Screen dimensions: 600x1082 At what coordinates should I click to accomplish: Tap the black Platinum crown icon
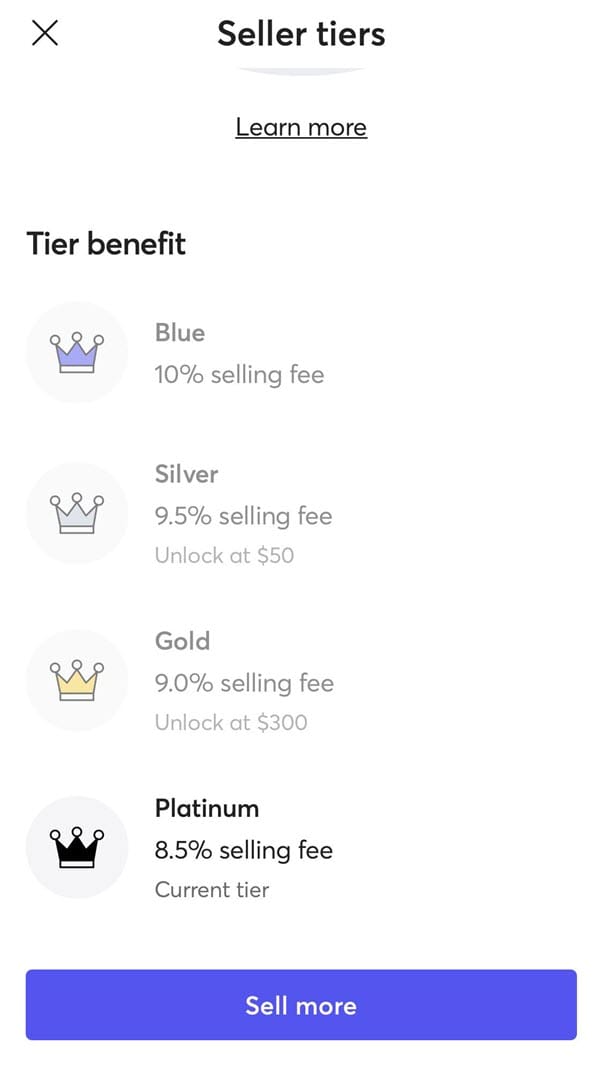click(x=77, y=847)
